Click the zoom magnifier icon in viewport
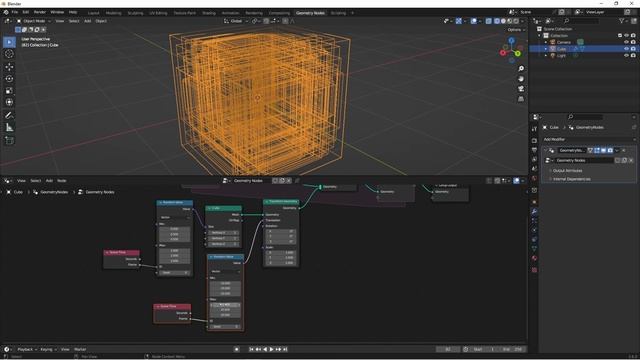640x360 pixels. coord(521,69)
